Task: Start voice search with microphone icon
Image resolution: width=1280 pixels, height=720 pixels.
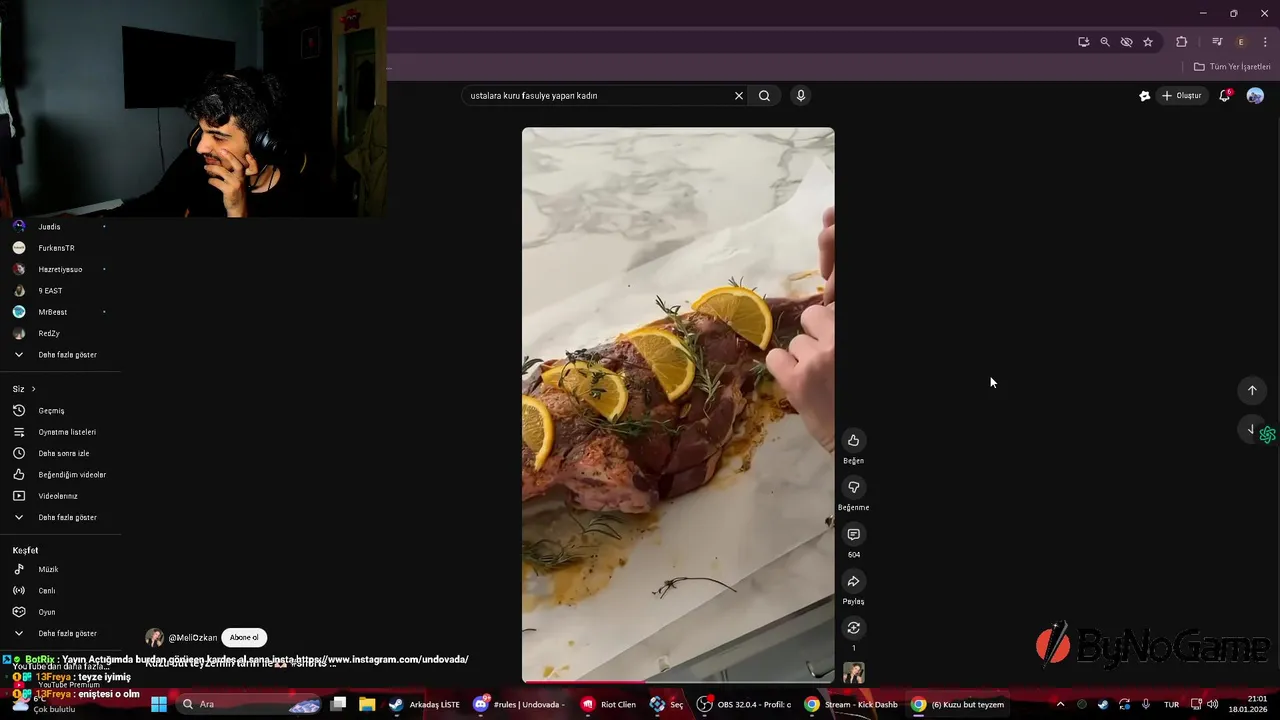Action: (800, 96)
